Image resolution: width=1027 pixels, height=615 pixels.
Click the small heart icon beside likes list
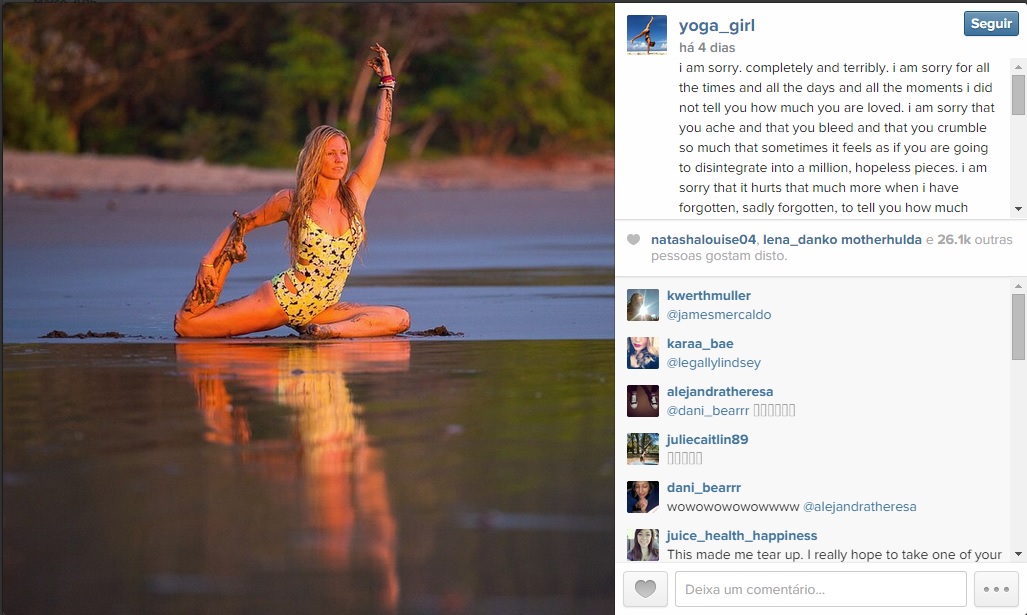pos(633,240)
